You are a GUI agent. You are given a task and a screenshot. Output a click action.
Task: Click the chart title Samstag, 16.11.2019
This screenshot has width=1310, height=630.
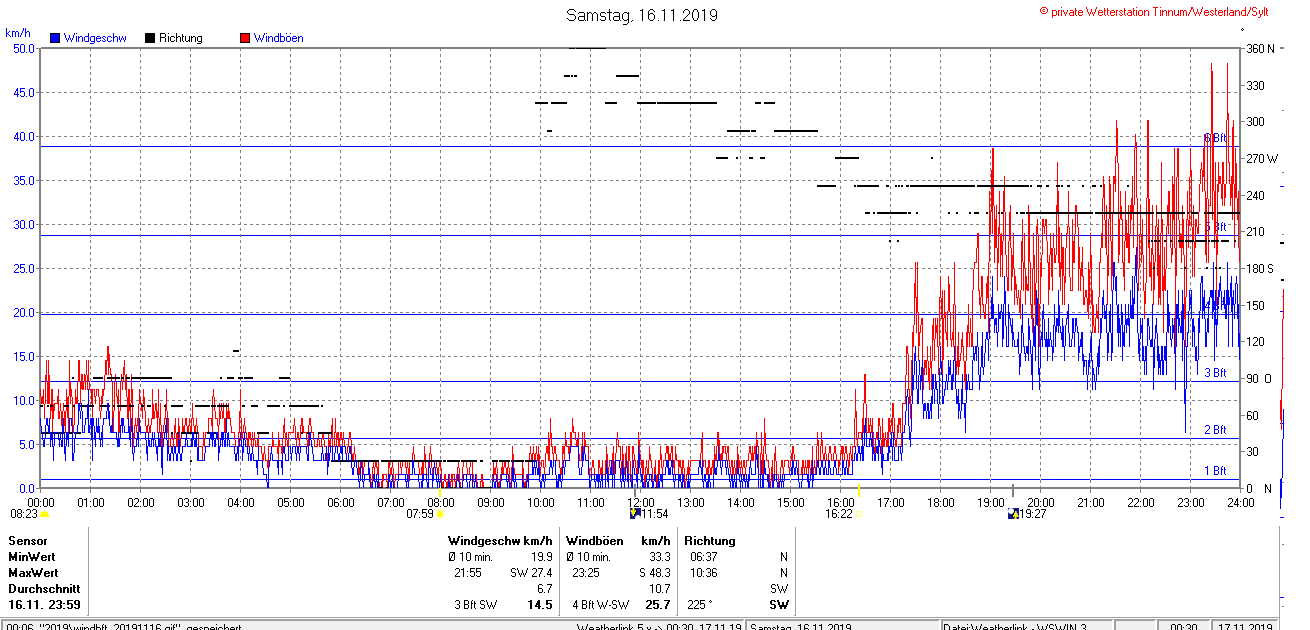coord(642,15)
